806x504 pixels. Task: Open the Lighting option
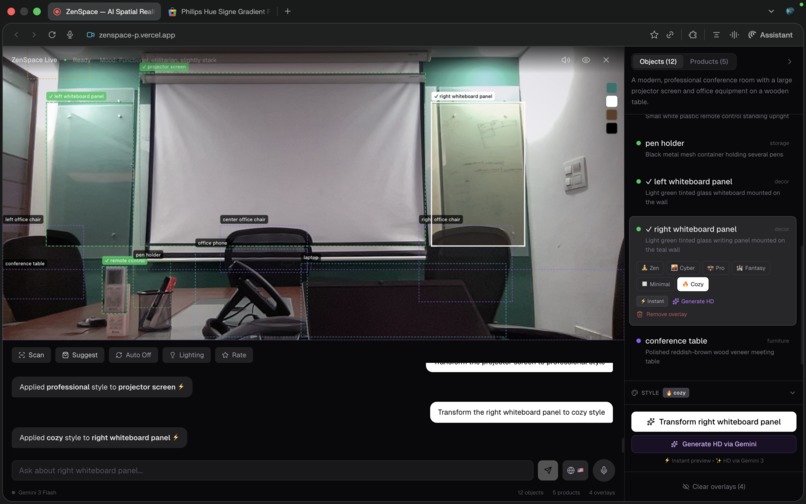coord(187,355)
